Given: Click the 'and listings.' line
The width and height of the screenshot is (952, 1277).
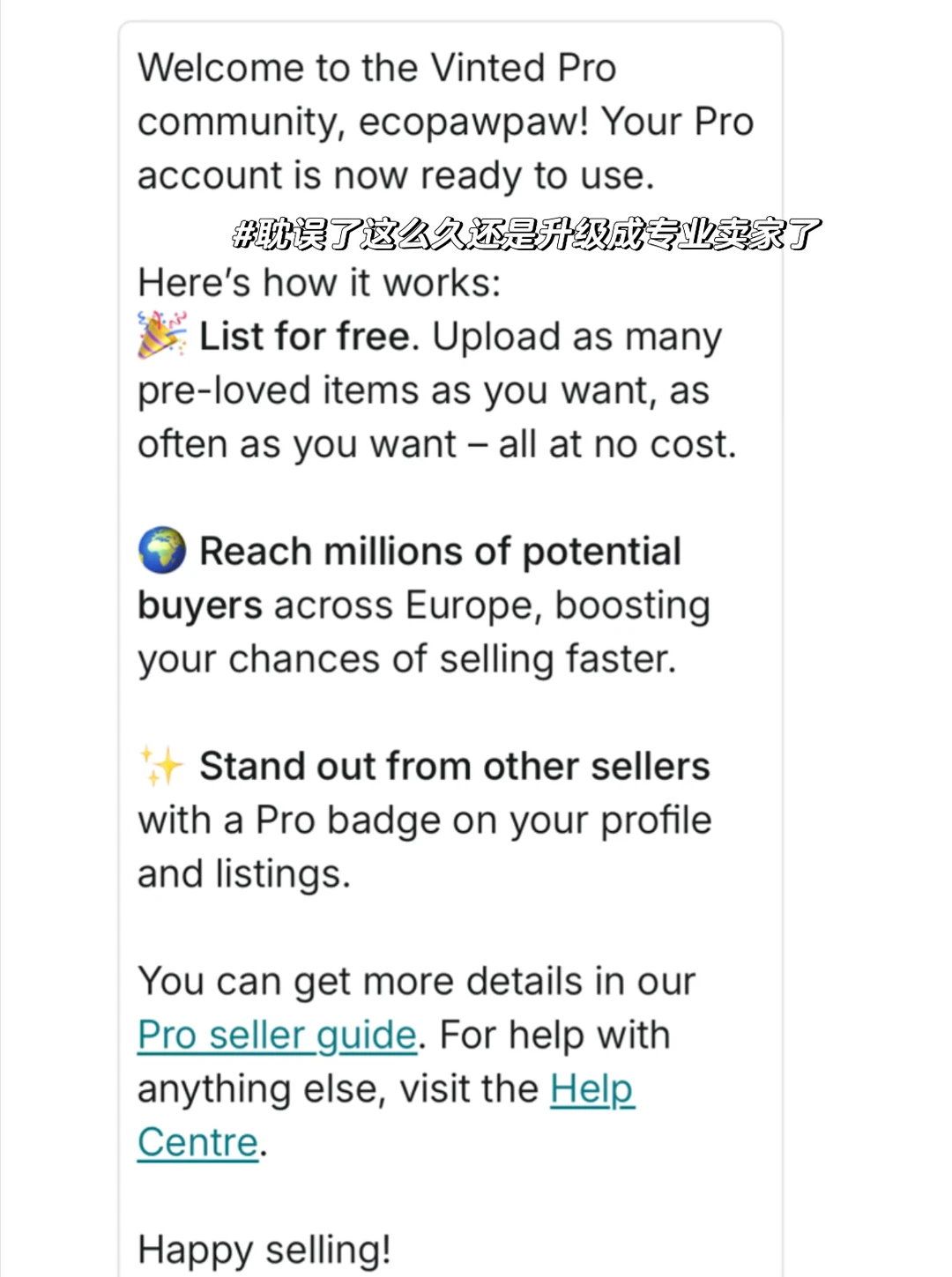Looking at the screenshot, I should [x=244, y=873].
